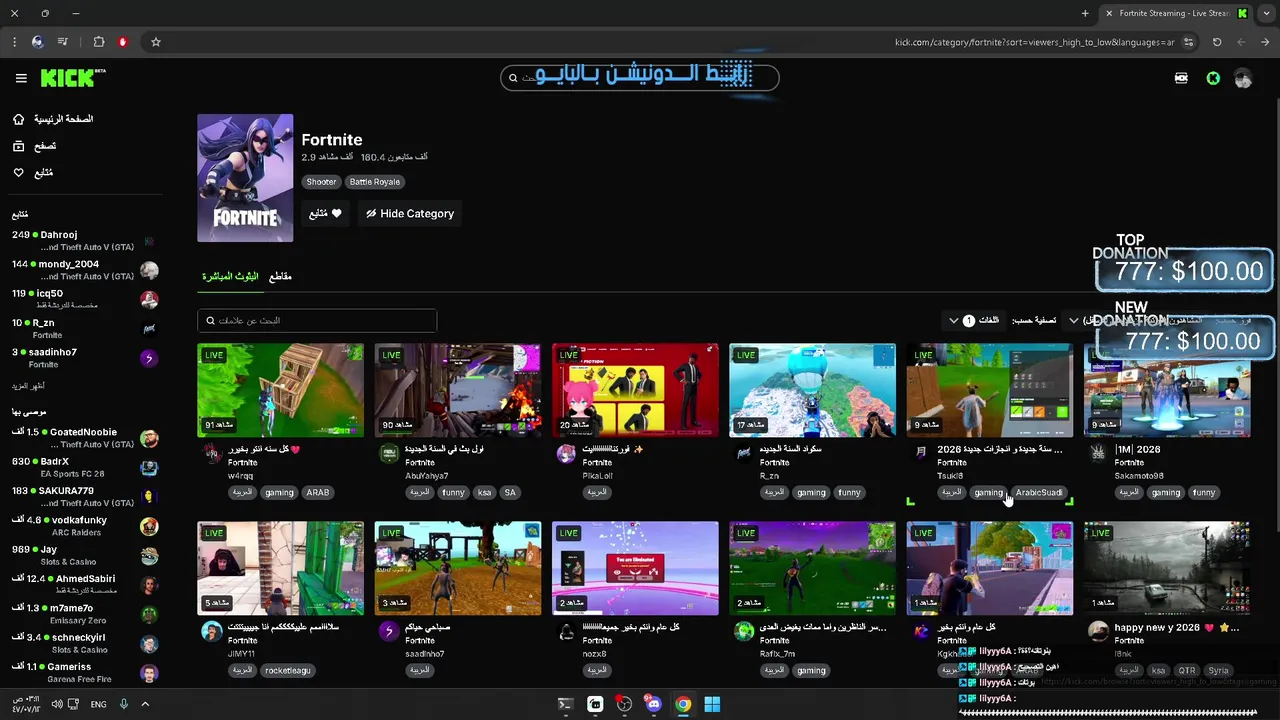Click the microphone icon in system tray

[x=124, y=704]
